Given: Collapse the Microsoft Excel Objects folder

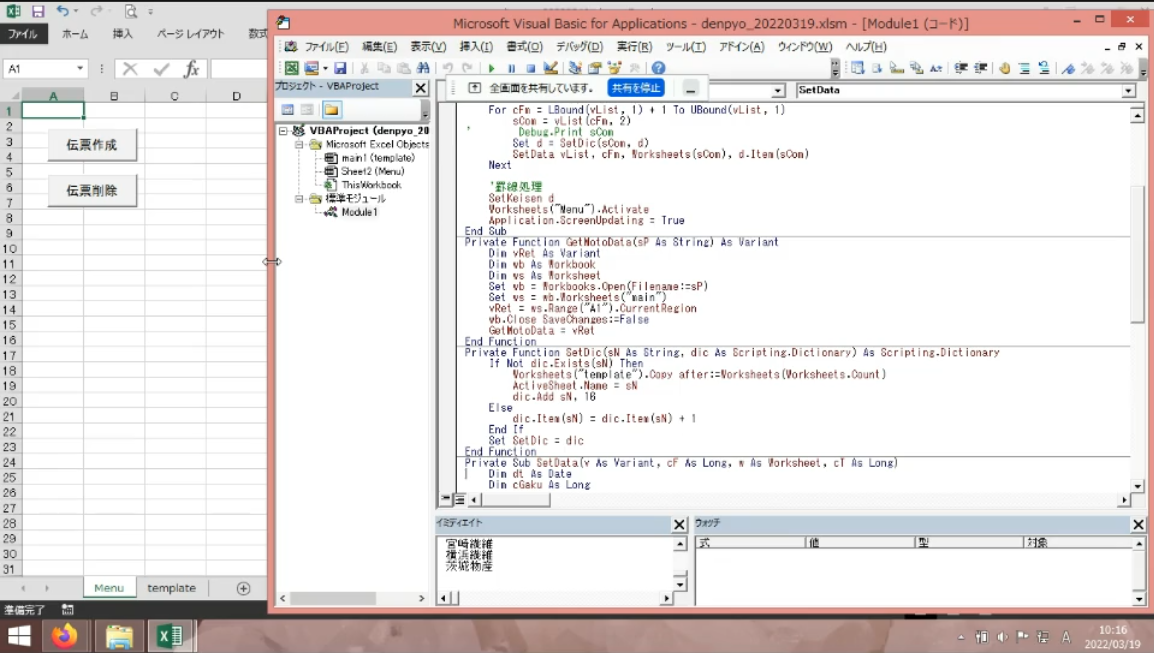Looking at the screenshot, I should 299,144.
